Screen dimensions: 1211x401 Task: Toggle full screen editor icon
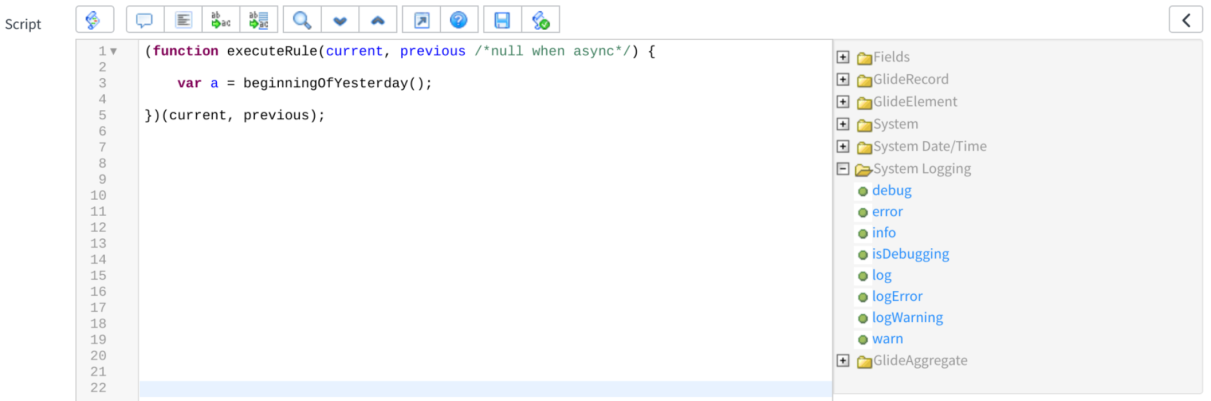[421, 19]
